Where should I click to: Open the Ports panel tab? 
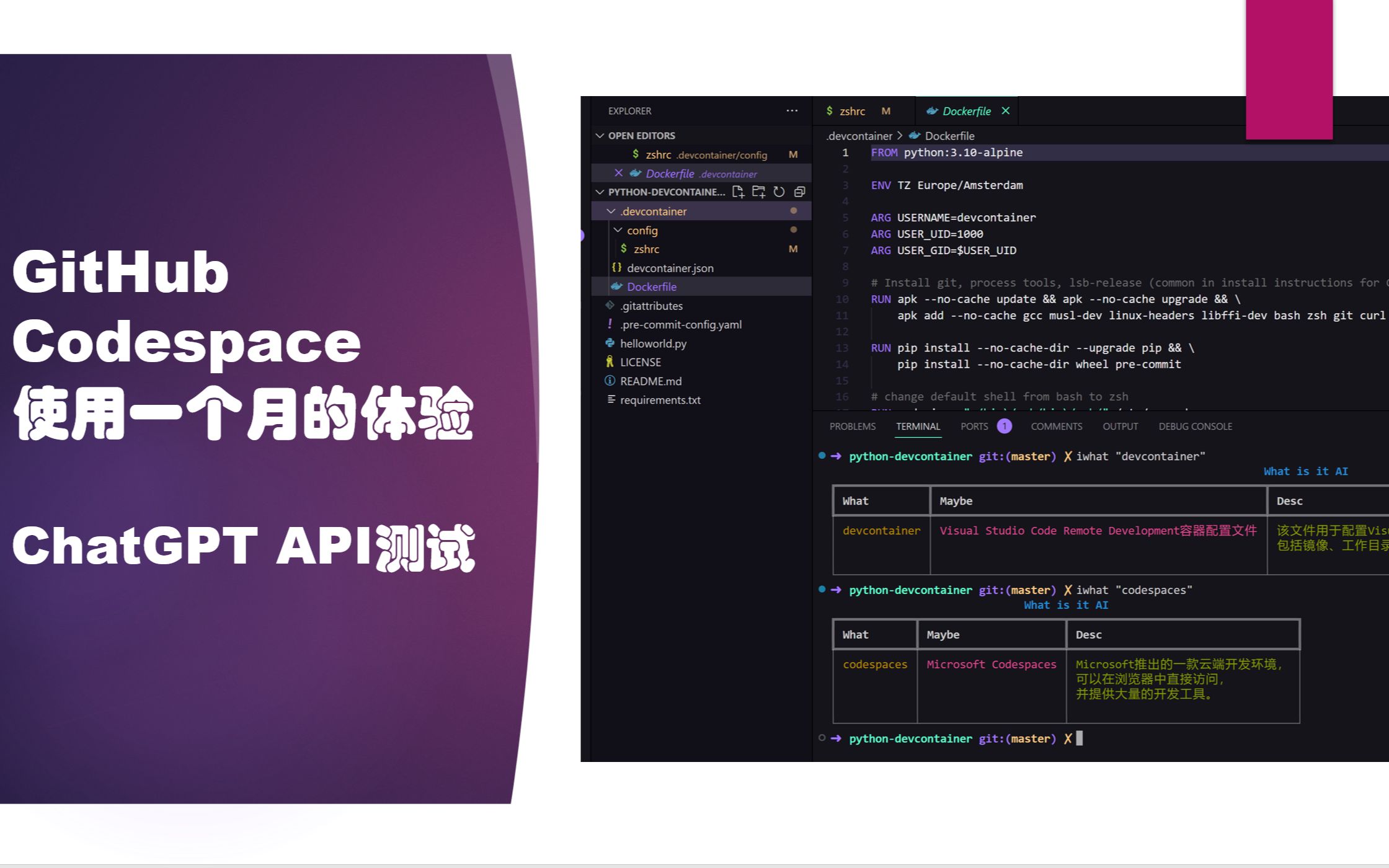click(974, 427)
